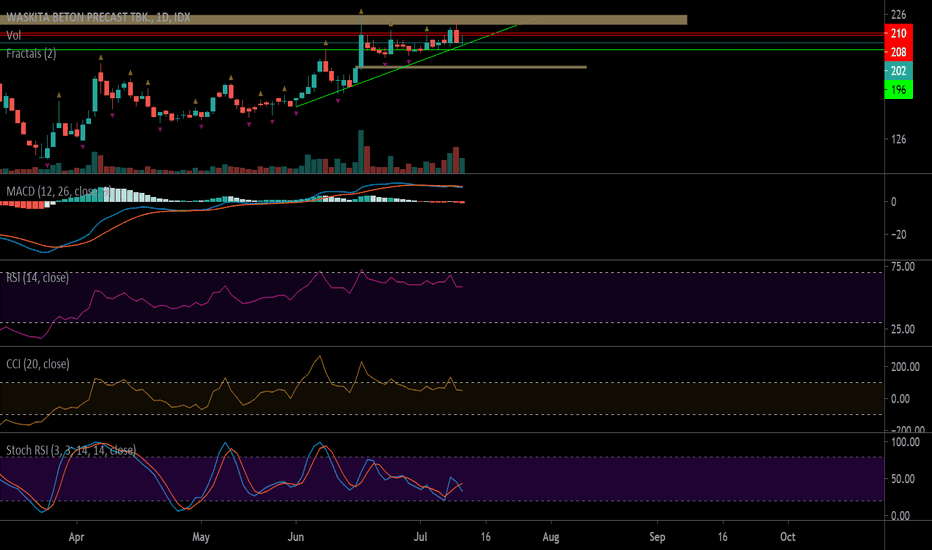Select the Stoch RSI indicator label
932x550 pixels.
pyautogui.click(x=71, y=450)
